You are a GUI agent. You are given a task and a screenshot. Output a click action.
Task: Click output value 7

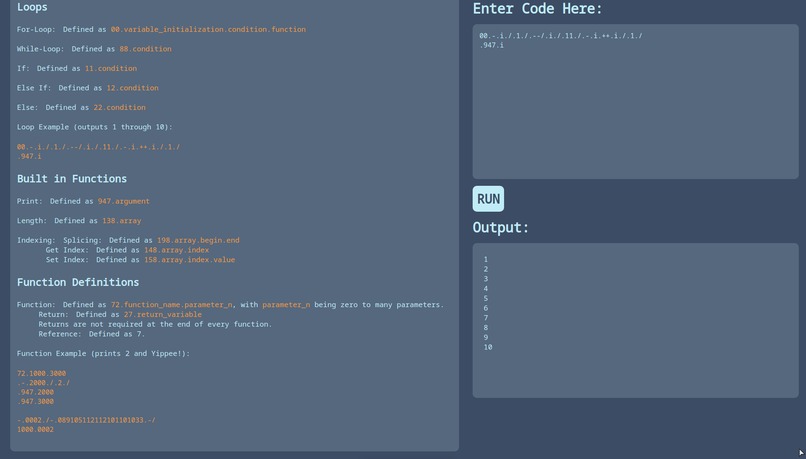[486, 318]
